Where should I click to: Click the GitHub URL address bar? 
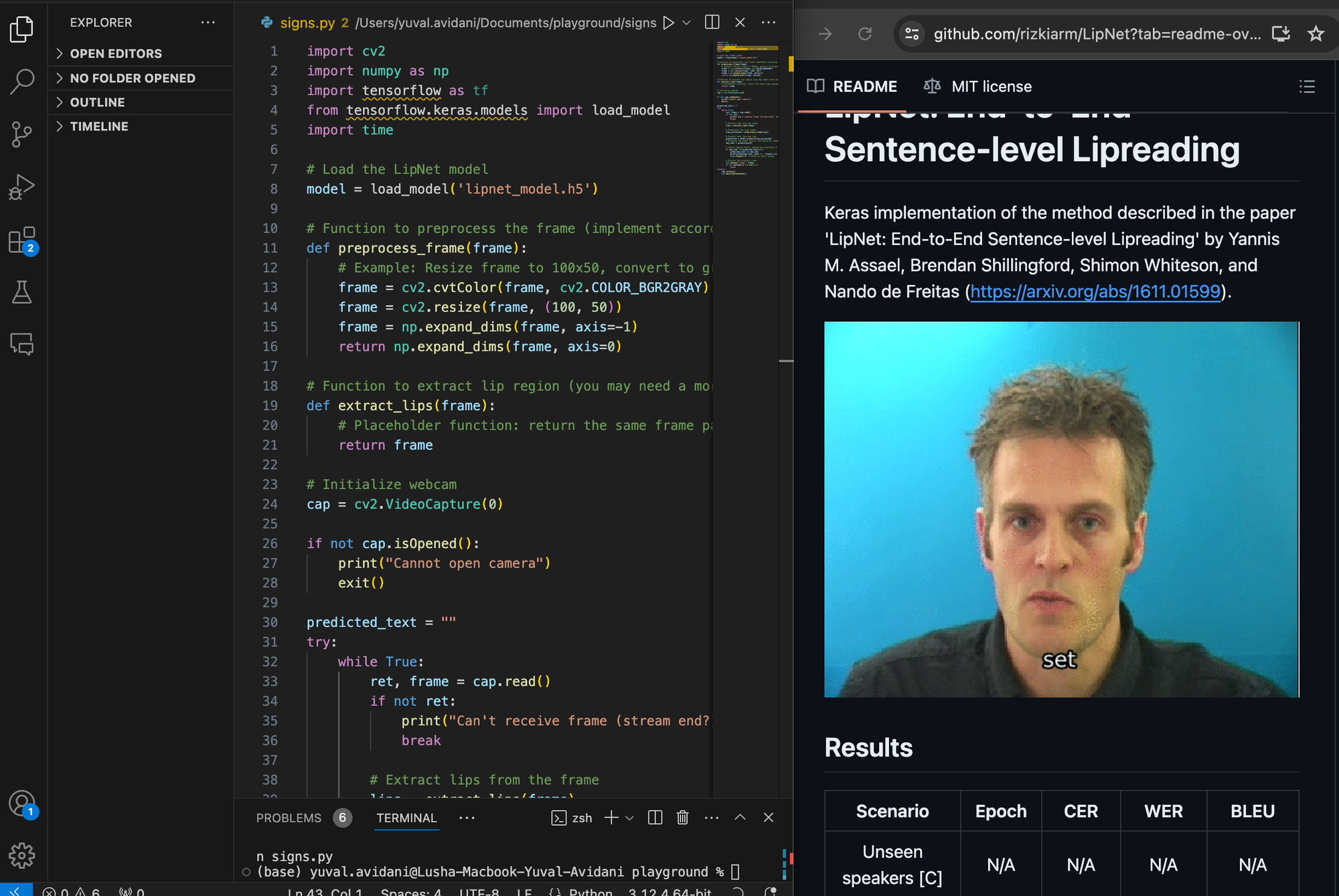pos(1096,33)
